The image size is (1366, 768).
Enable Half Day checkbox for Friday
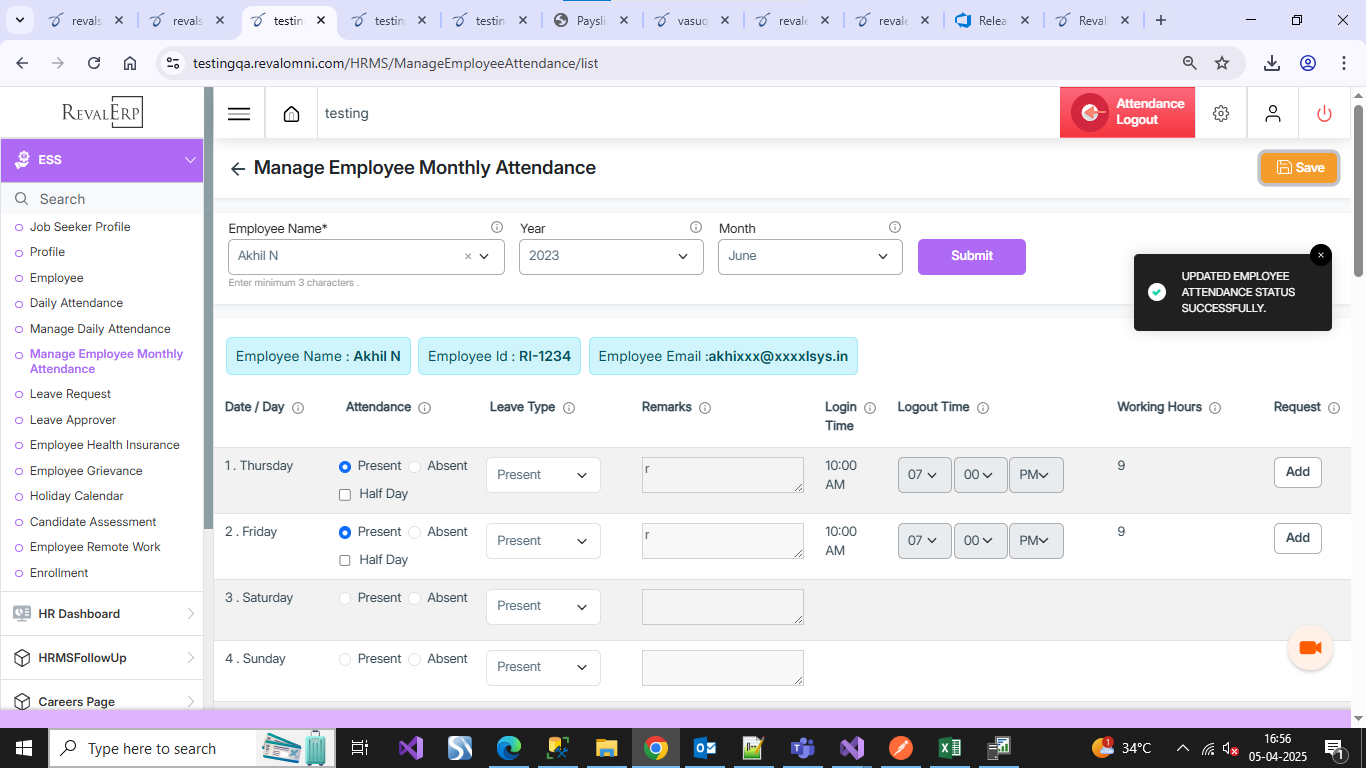[x=345, y=561]
